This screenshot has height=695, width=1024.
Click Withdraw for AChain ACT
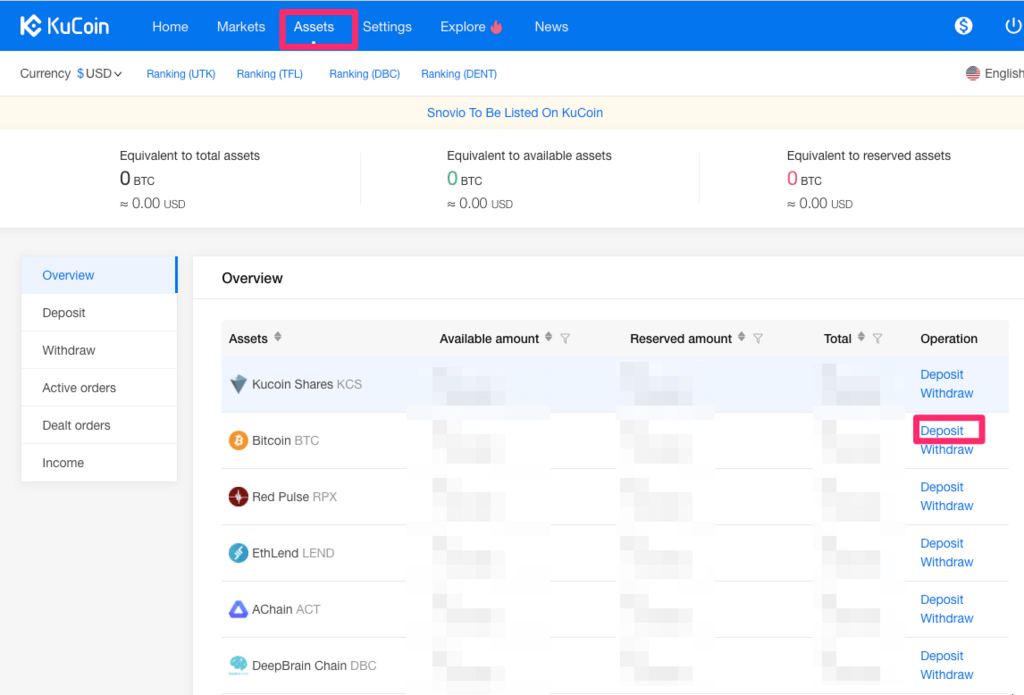947,618
